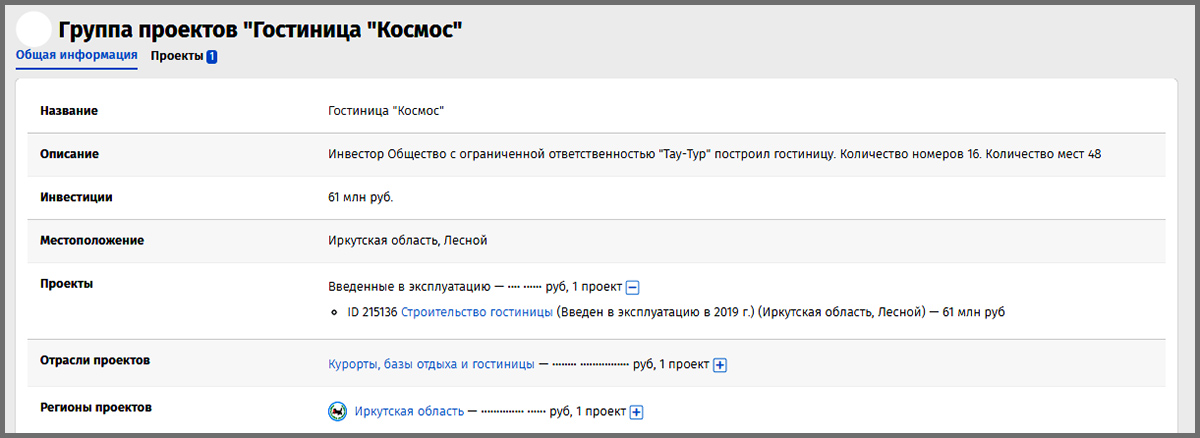
Task: Click the Местоположение value Иркутская область, Лесной
Action: (407, 241)
